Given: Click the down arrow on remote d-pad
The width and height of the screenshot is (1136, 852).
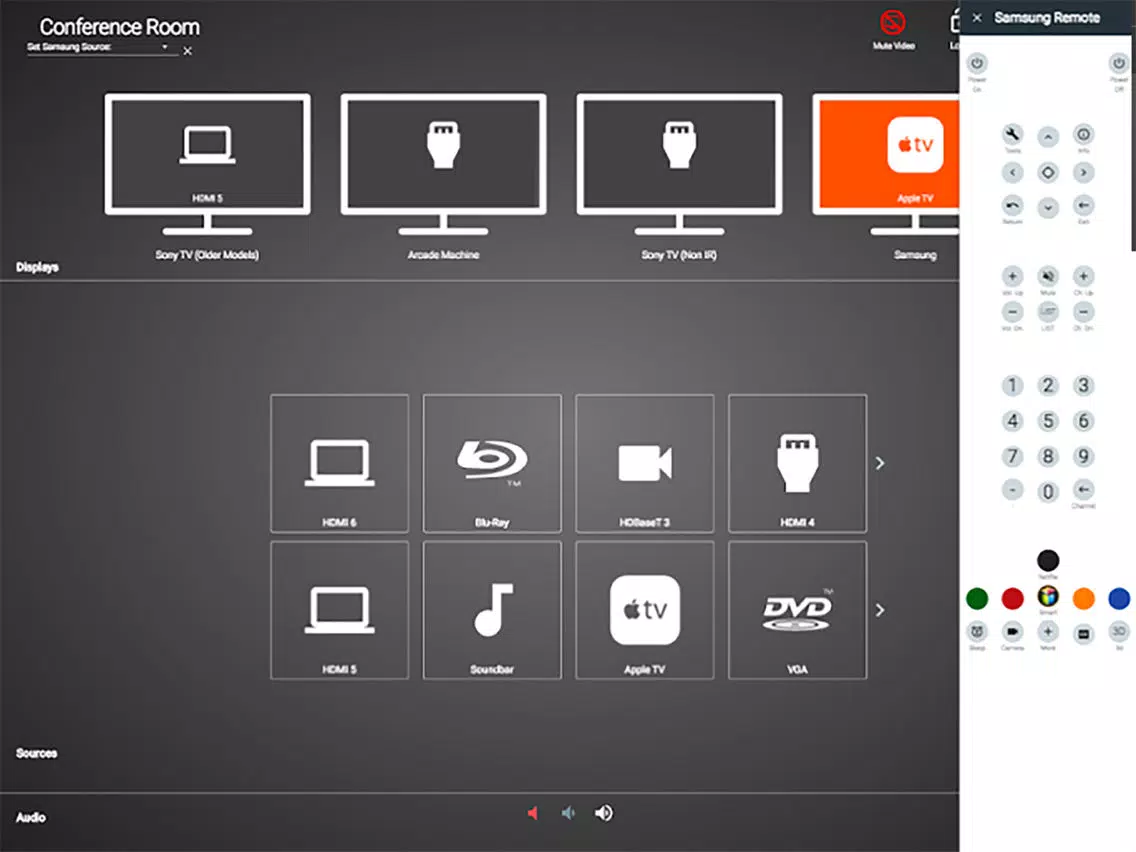Looking at the screenshot, I should tap(1048, 208).
